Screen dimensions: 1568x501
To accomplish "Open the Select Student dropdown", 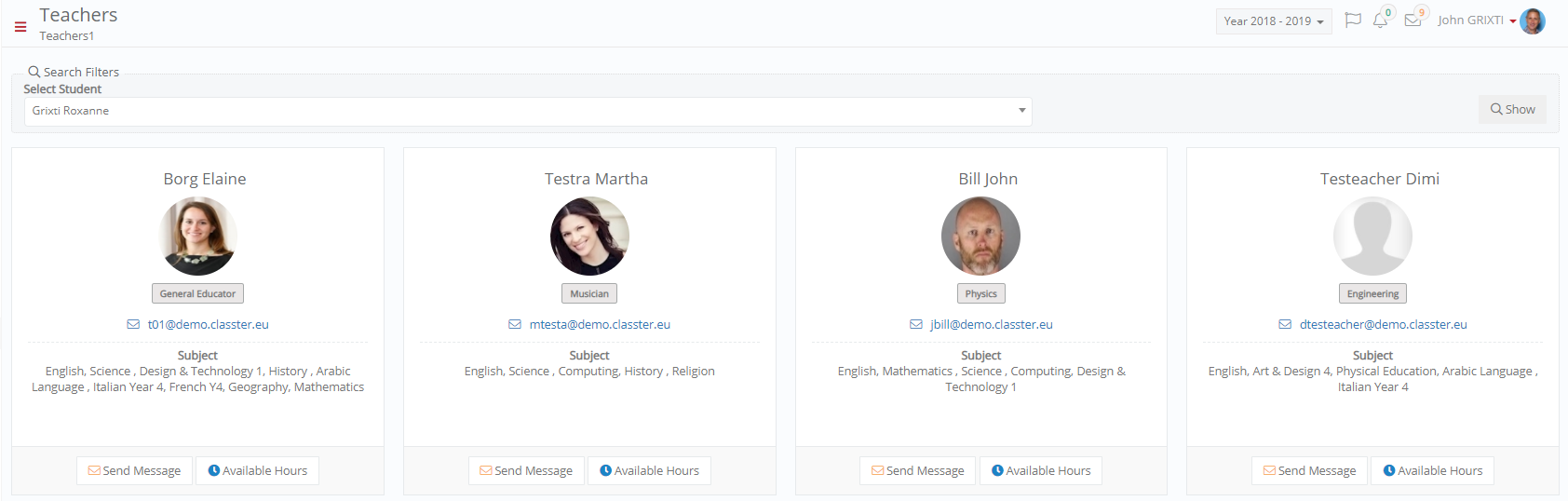I will [528, 111].
